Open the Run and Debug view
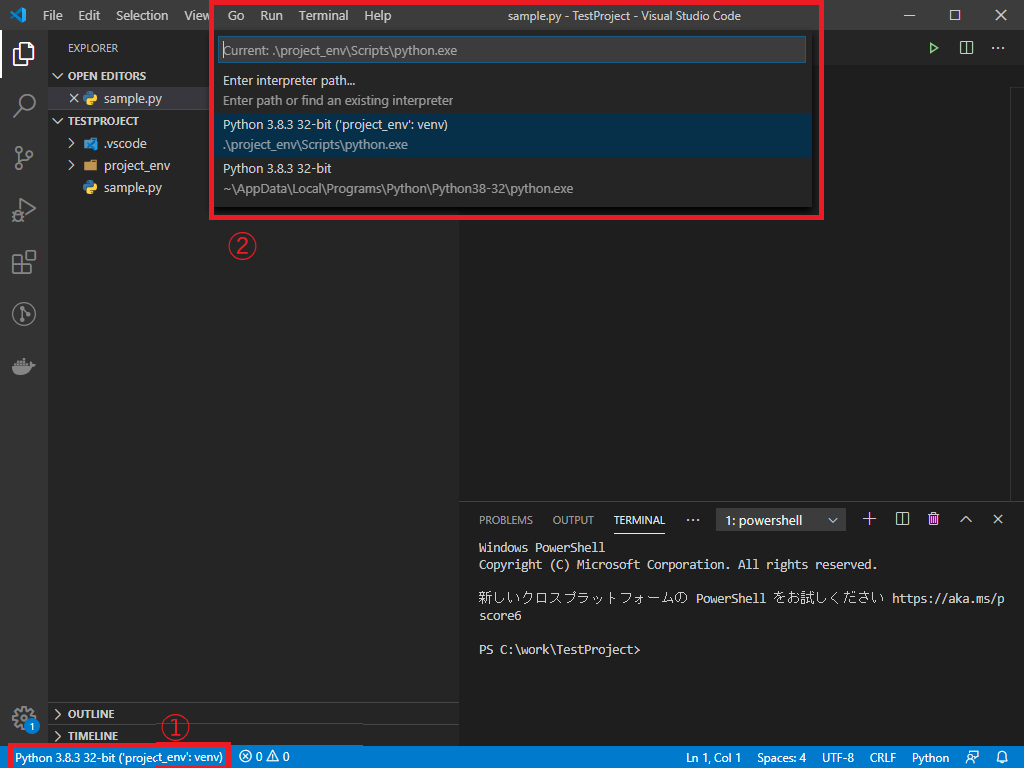Screen dimensions: 1024x768 (x=24, y=210)
